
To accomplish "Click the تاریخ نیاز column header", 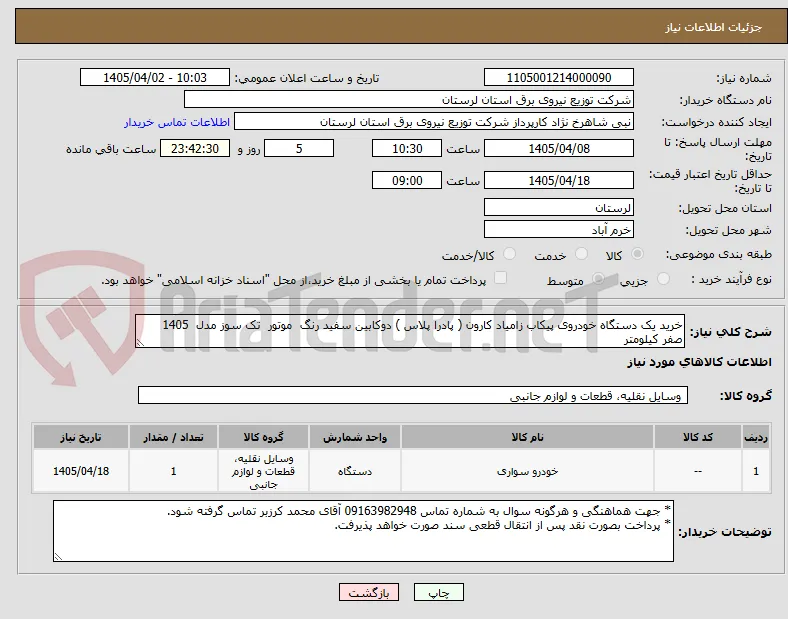I will [81, 437].
